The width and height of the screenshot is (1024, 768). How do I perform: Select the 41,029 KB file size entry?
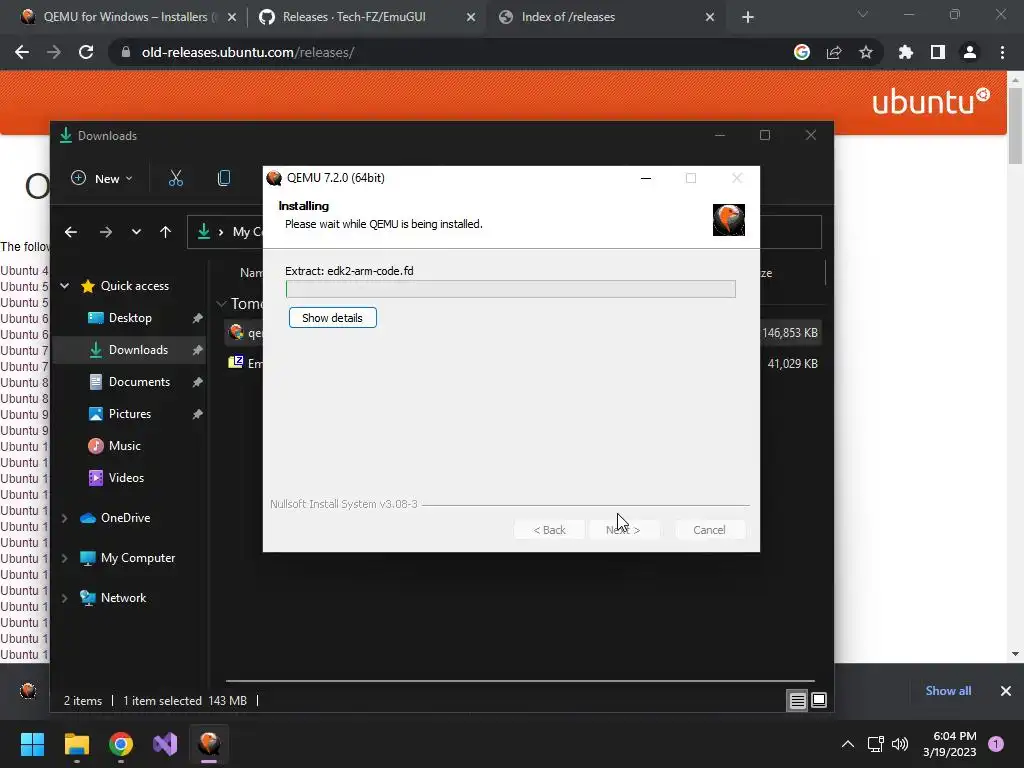[x=792, y=364]
